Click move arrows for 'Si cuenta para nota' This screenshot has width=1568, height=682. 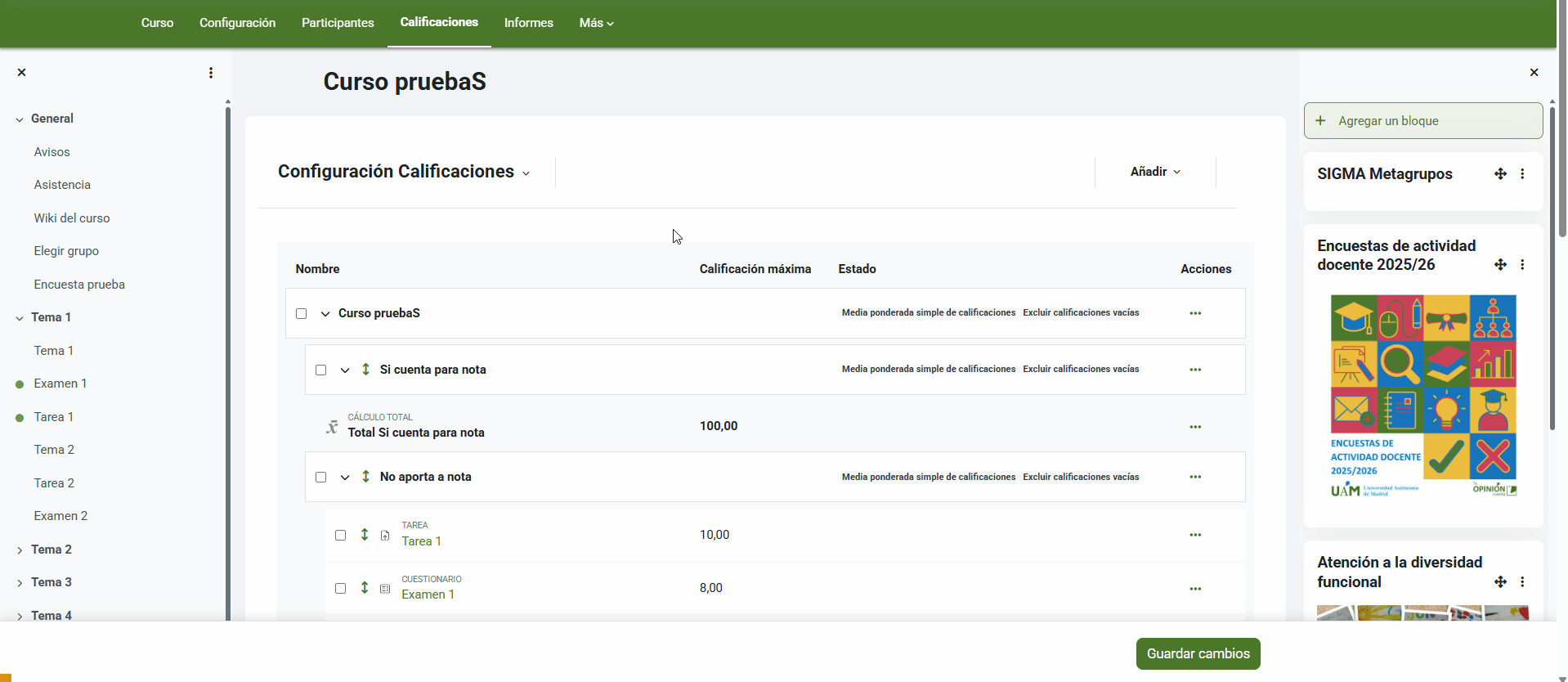click(365, 370)
